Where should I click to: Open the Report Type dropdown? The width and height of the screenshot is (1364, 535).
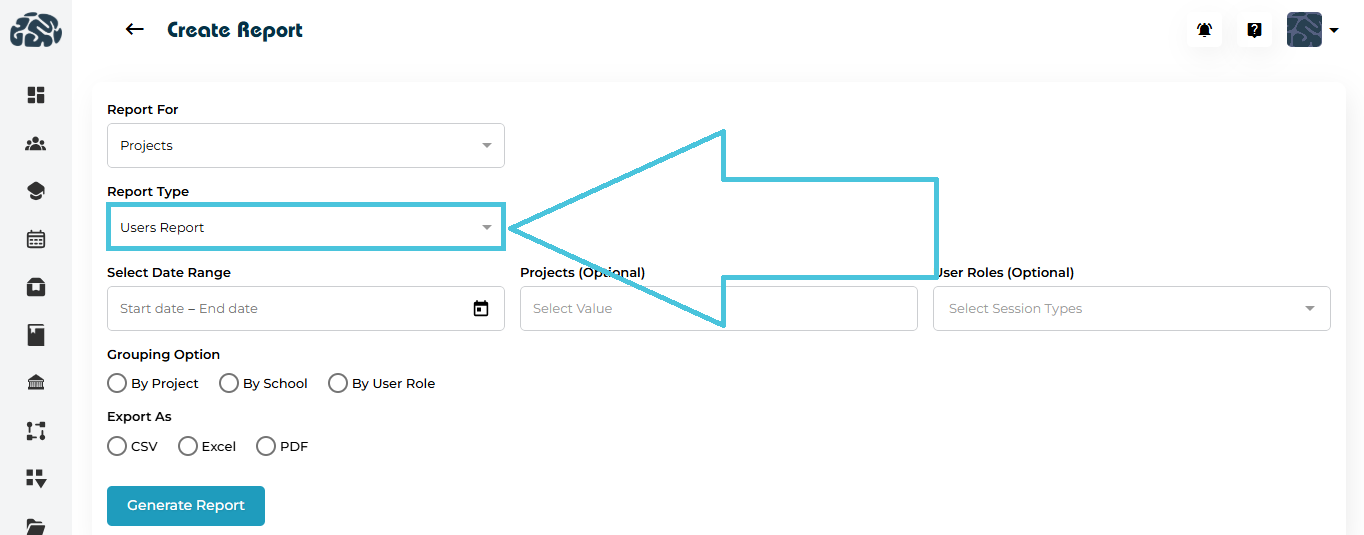pos(305,228)
